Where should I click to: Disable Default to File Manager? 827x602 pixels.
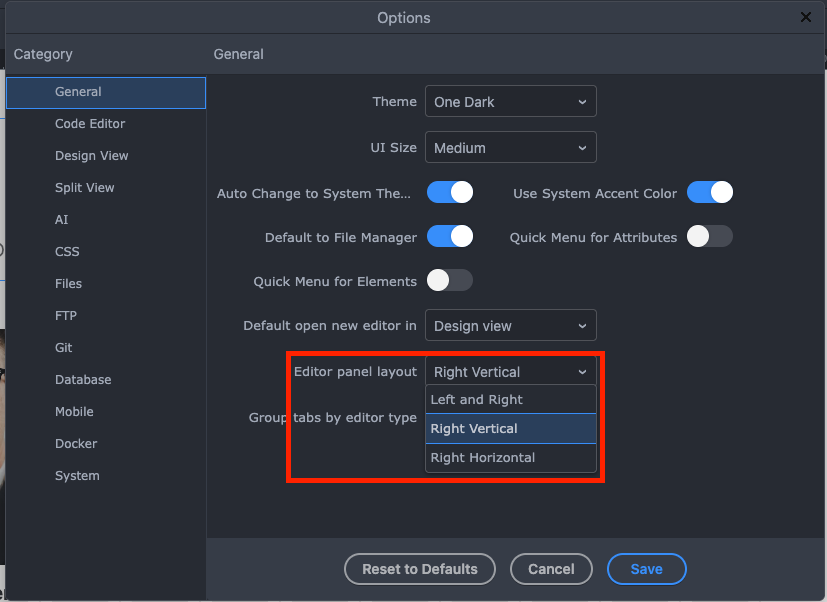coord(450,236)
